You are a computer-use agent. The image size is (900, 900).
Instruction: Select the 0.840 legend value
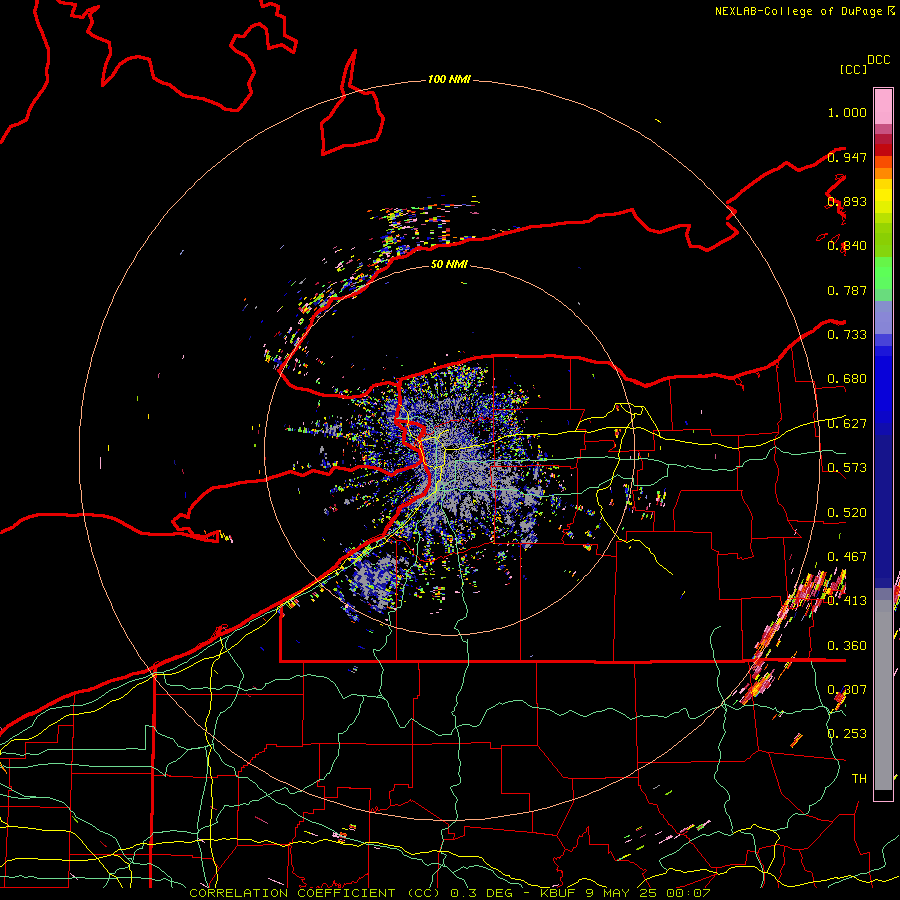pyautogui.click(x=847, y=246)
